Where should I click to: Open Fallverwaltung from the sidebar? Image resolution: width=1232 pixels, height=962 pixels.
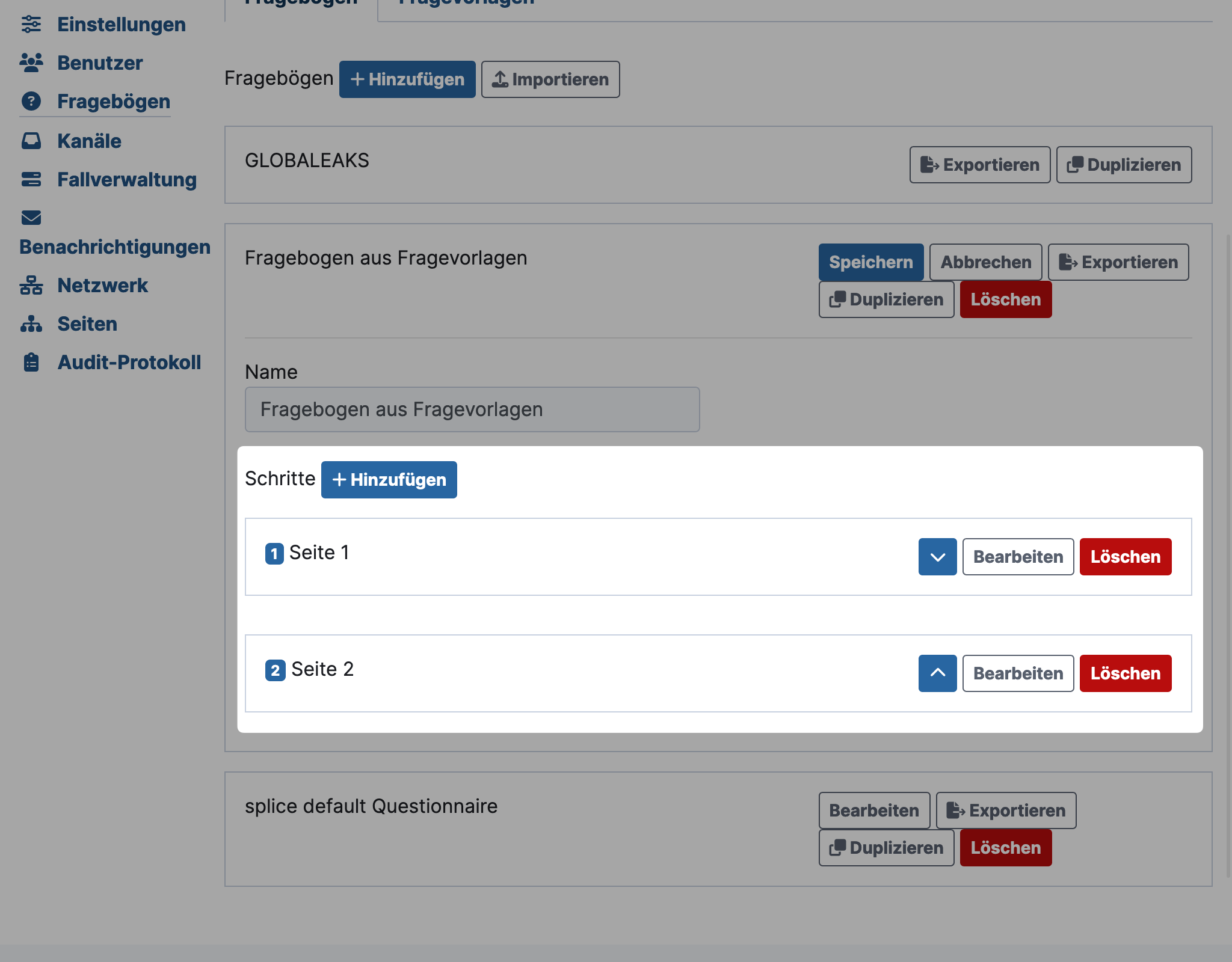[x=127, y=180]
